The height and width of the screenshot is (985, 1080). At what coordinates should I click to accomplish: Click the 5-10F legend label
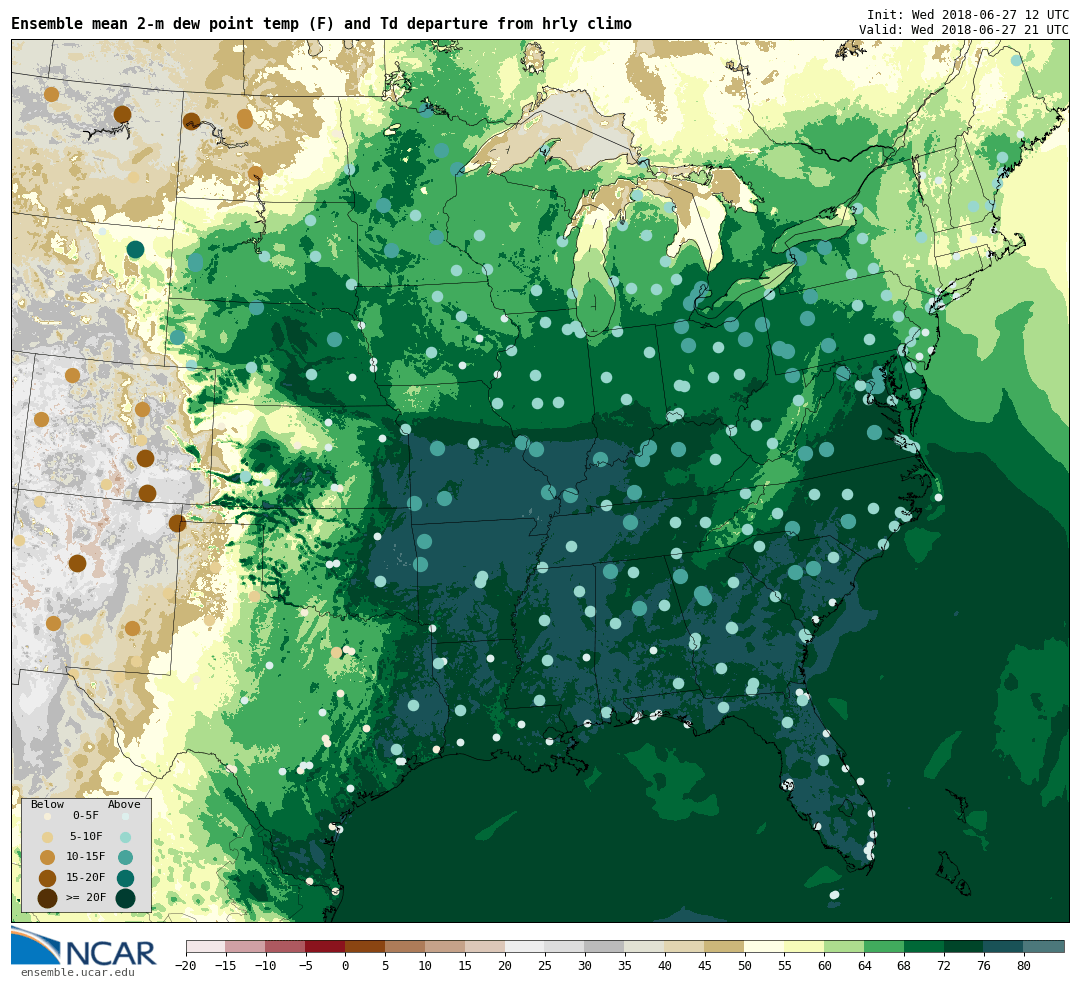86,836
